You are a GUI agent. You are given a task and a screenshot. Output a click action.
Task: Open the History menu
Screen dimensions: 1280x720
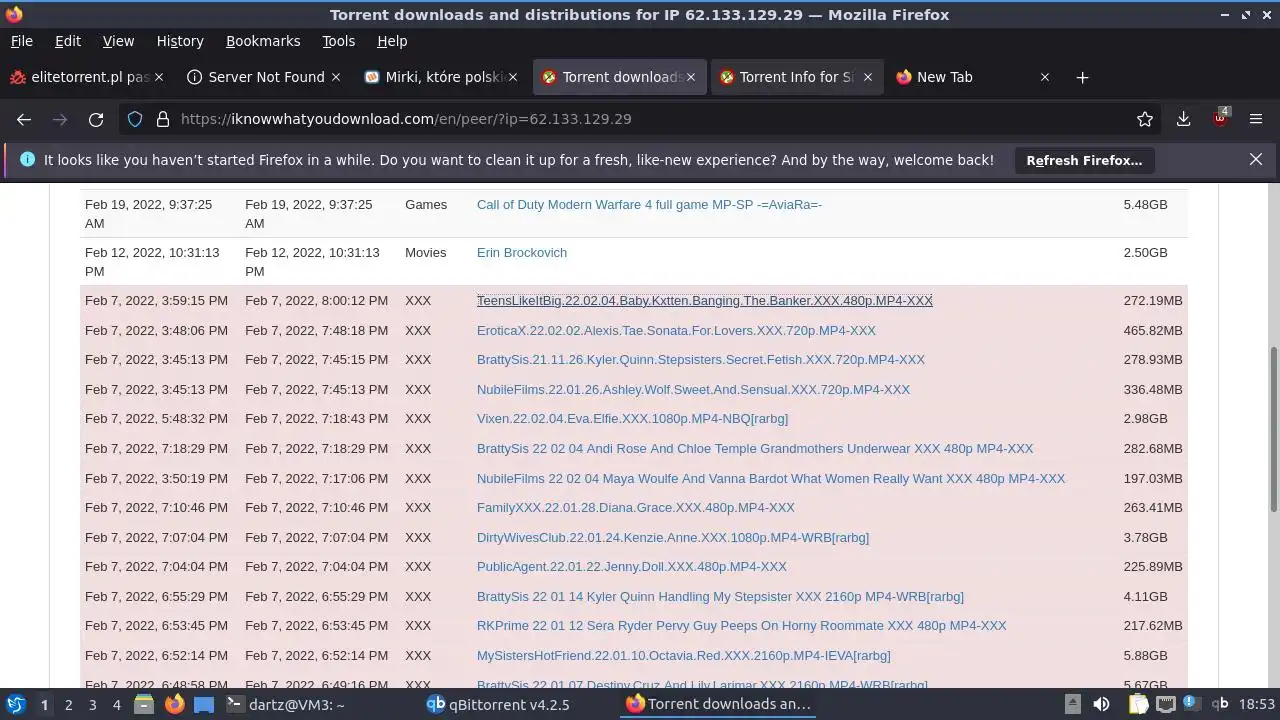click(180, 41)
